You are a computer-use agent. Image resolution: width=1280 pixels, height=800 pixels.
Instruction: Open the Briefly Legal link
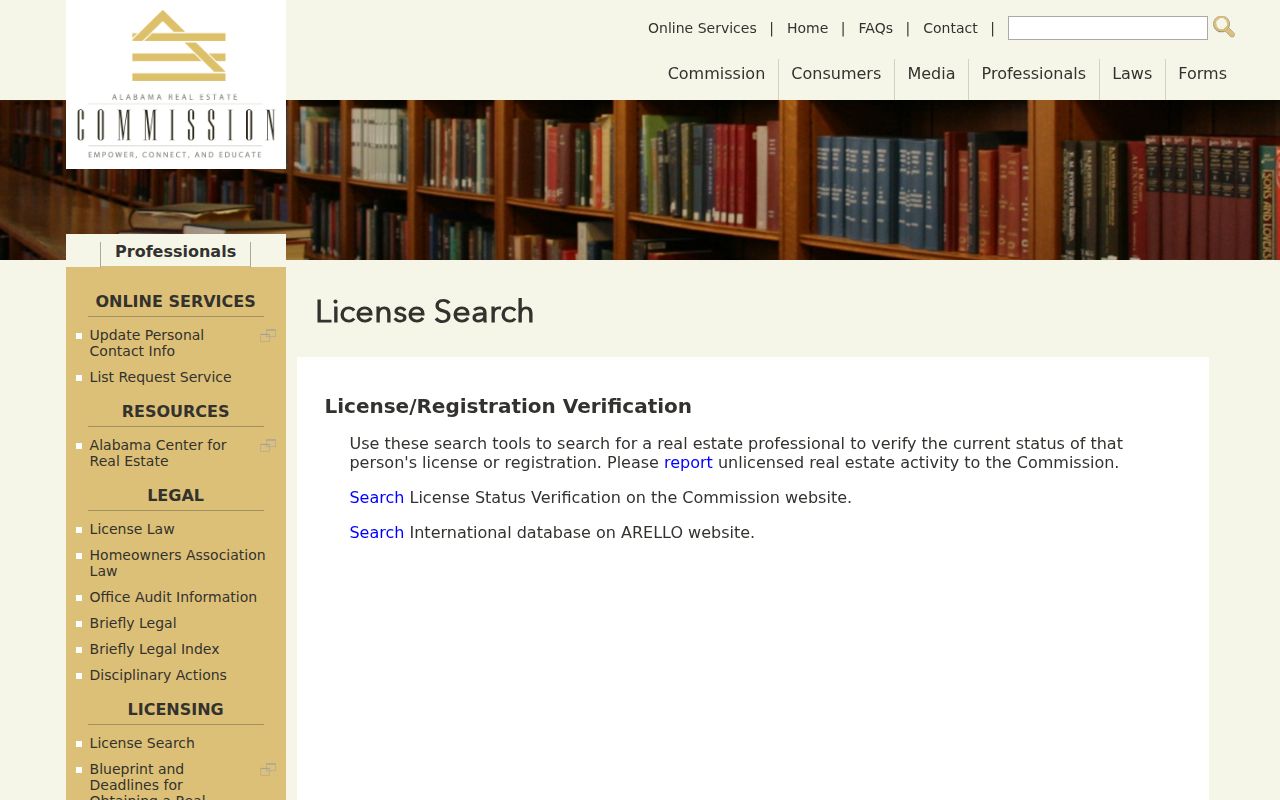(133, 623)
